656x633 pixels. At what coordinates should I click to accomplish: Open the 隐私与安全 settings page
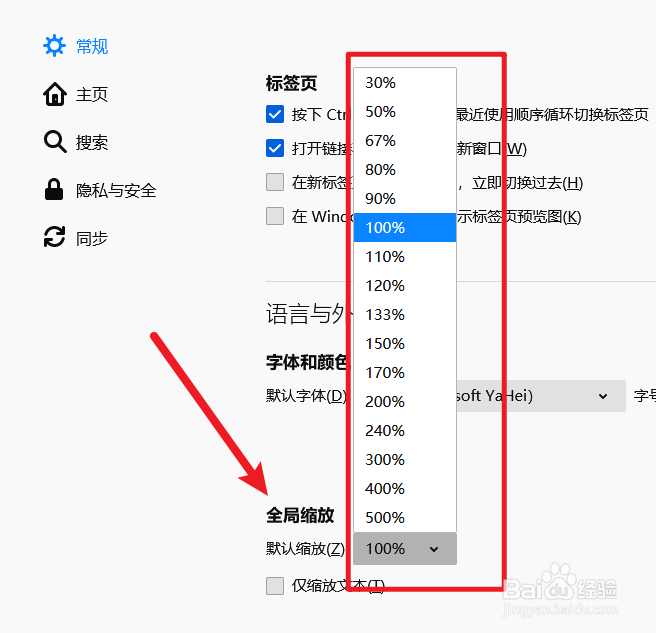click(116, 190)
